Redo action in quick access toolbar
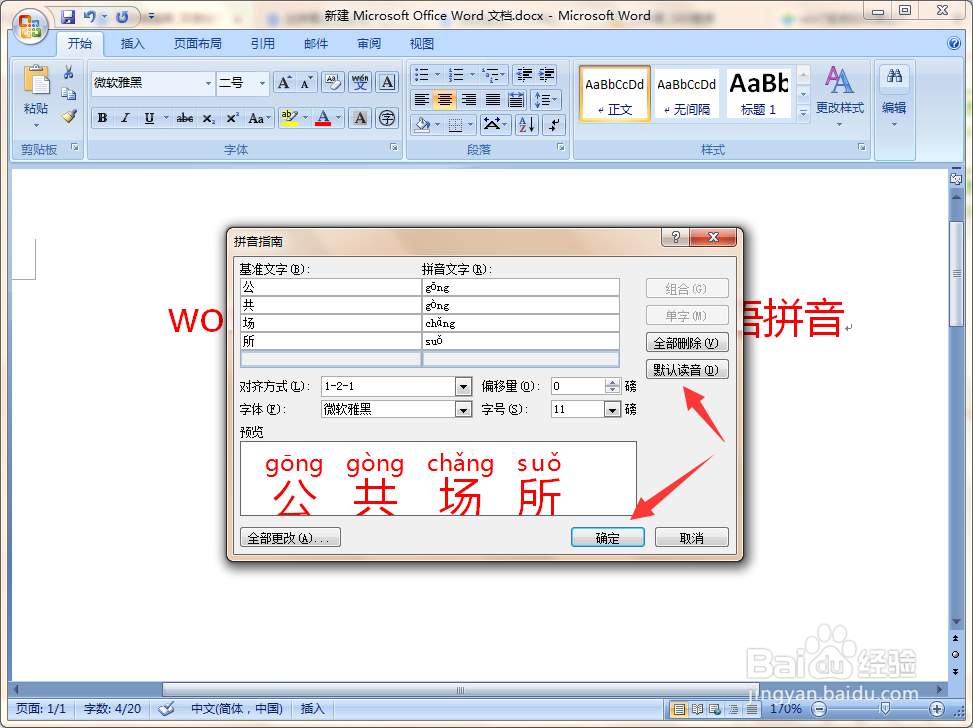The image size is (973, 728). point(122,17)
